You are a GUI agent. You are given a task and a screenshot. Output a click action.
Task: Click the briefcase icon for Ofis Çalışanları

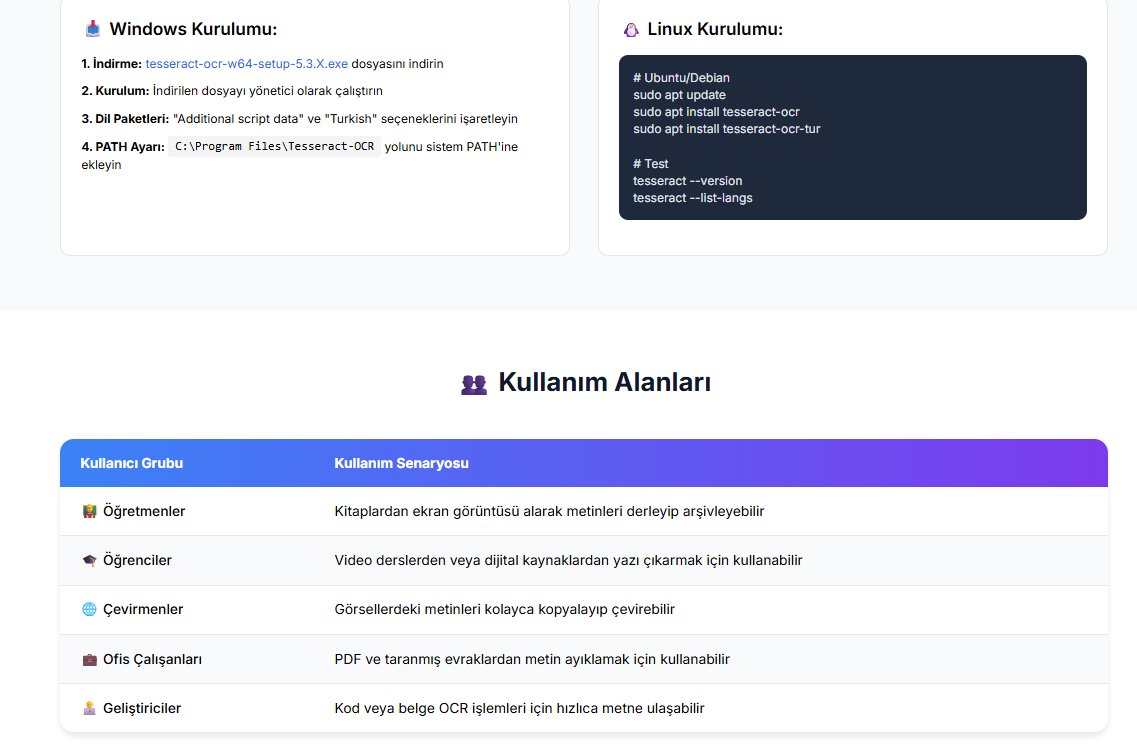89,660
